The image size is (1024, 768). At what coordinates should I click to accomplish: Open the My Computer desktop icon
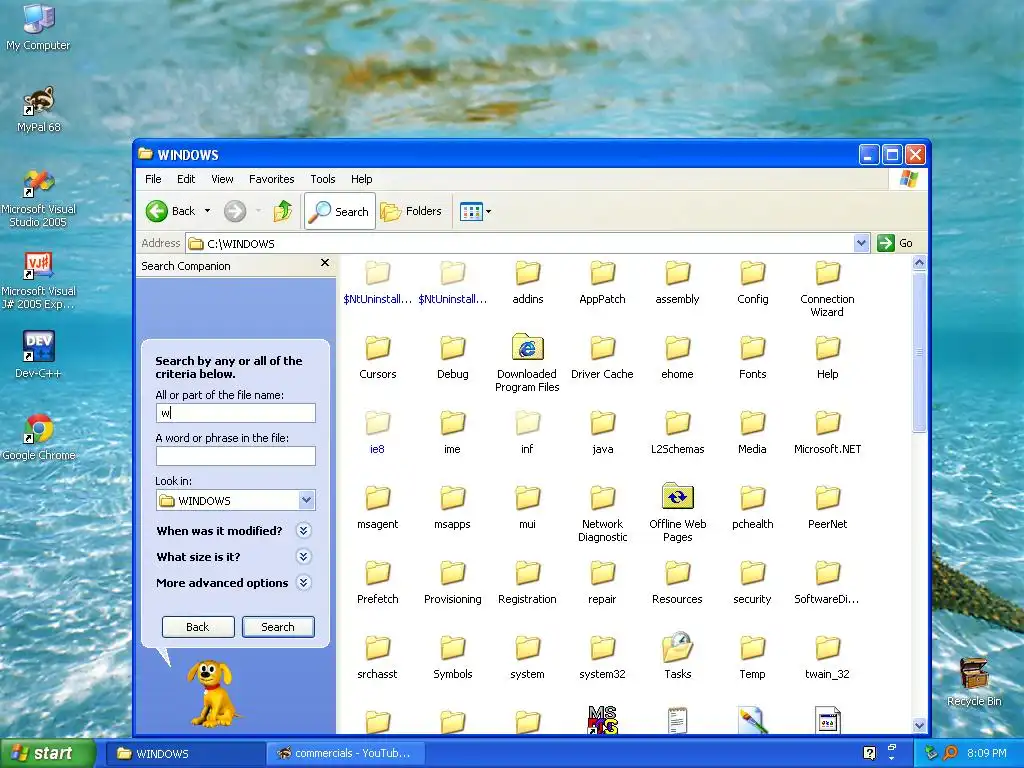pos(38,27)
